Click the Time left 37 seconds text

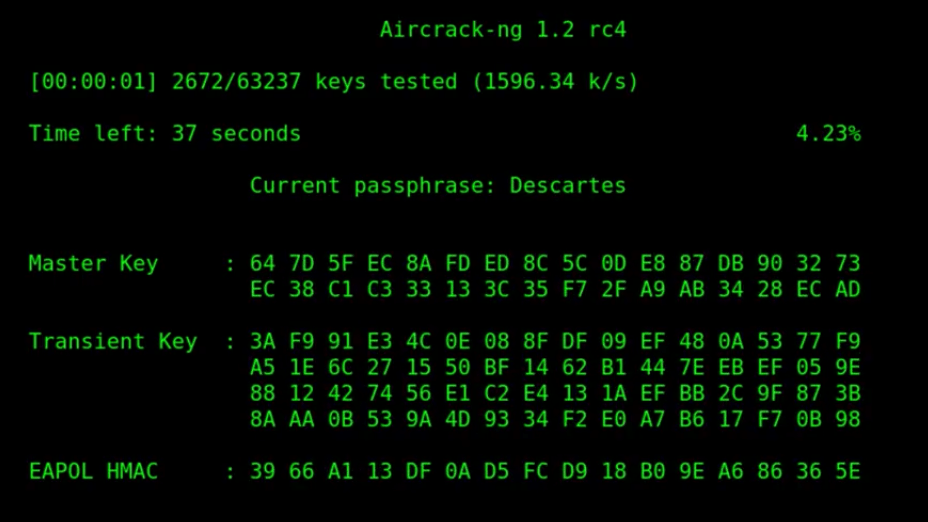pyautogui.click(x=165, y=134)
